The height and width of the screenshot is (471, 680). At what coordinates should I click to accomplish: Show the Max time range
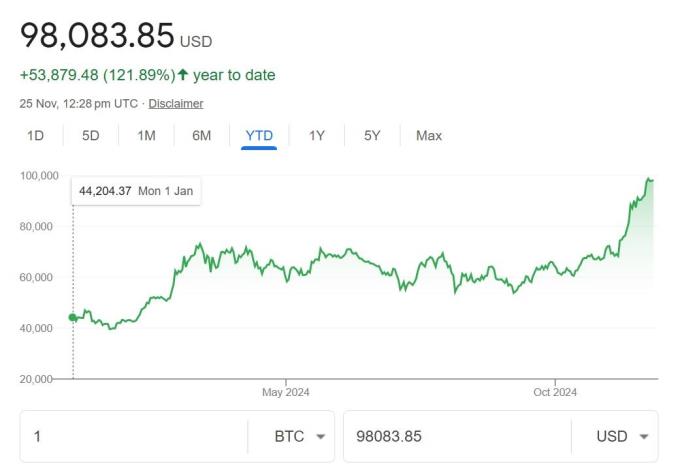(429, 136)
